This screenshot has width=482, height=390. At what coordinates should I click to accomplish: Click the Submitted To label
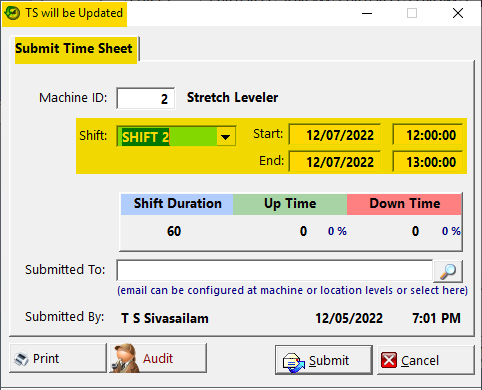(x=65, y=270)
